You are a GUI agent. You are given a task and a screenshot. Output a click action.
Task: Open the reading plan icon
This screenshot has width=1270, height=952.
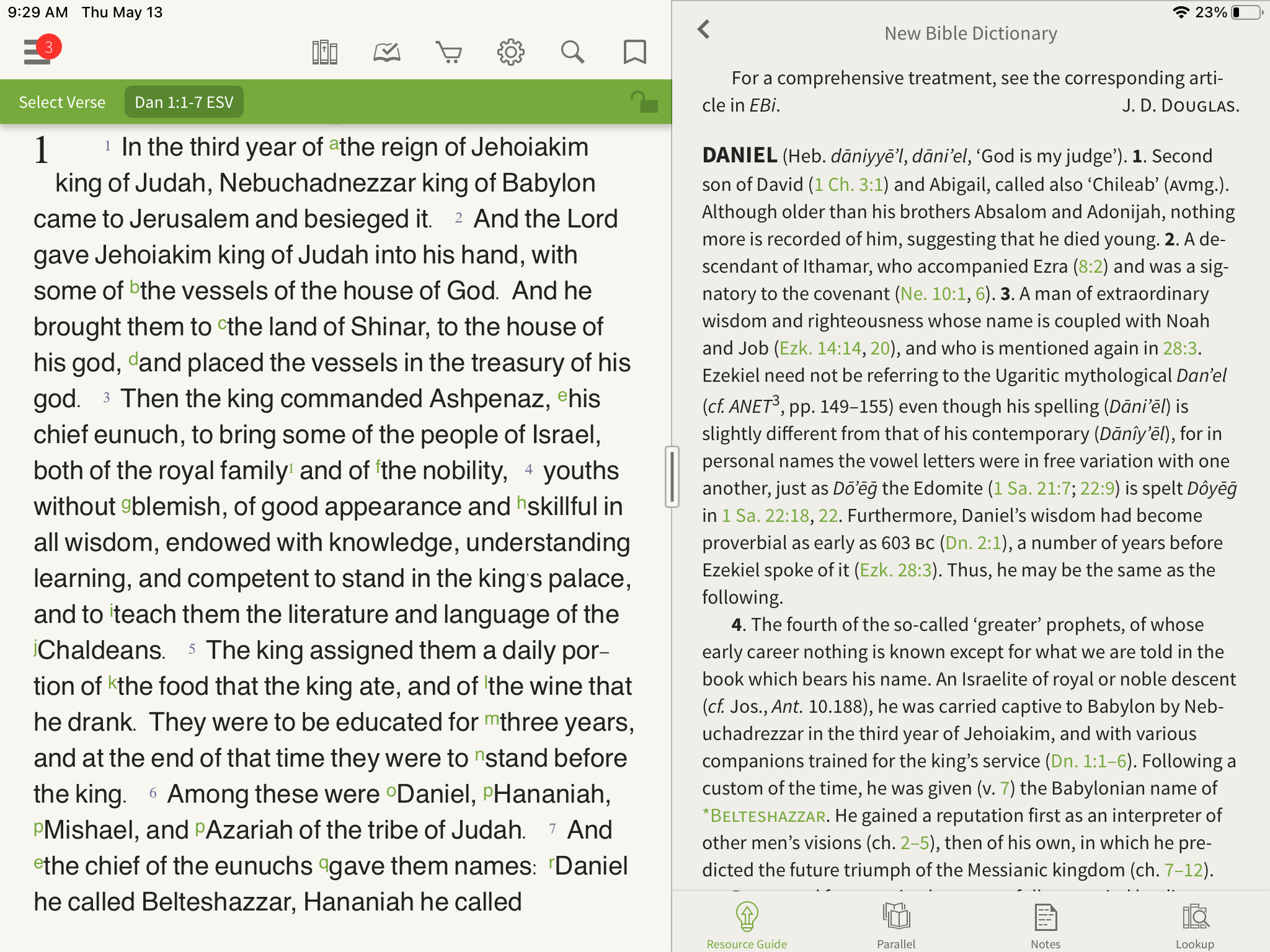click(387, 52)
